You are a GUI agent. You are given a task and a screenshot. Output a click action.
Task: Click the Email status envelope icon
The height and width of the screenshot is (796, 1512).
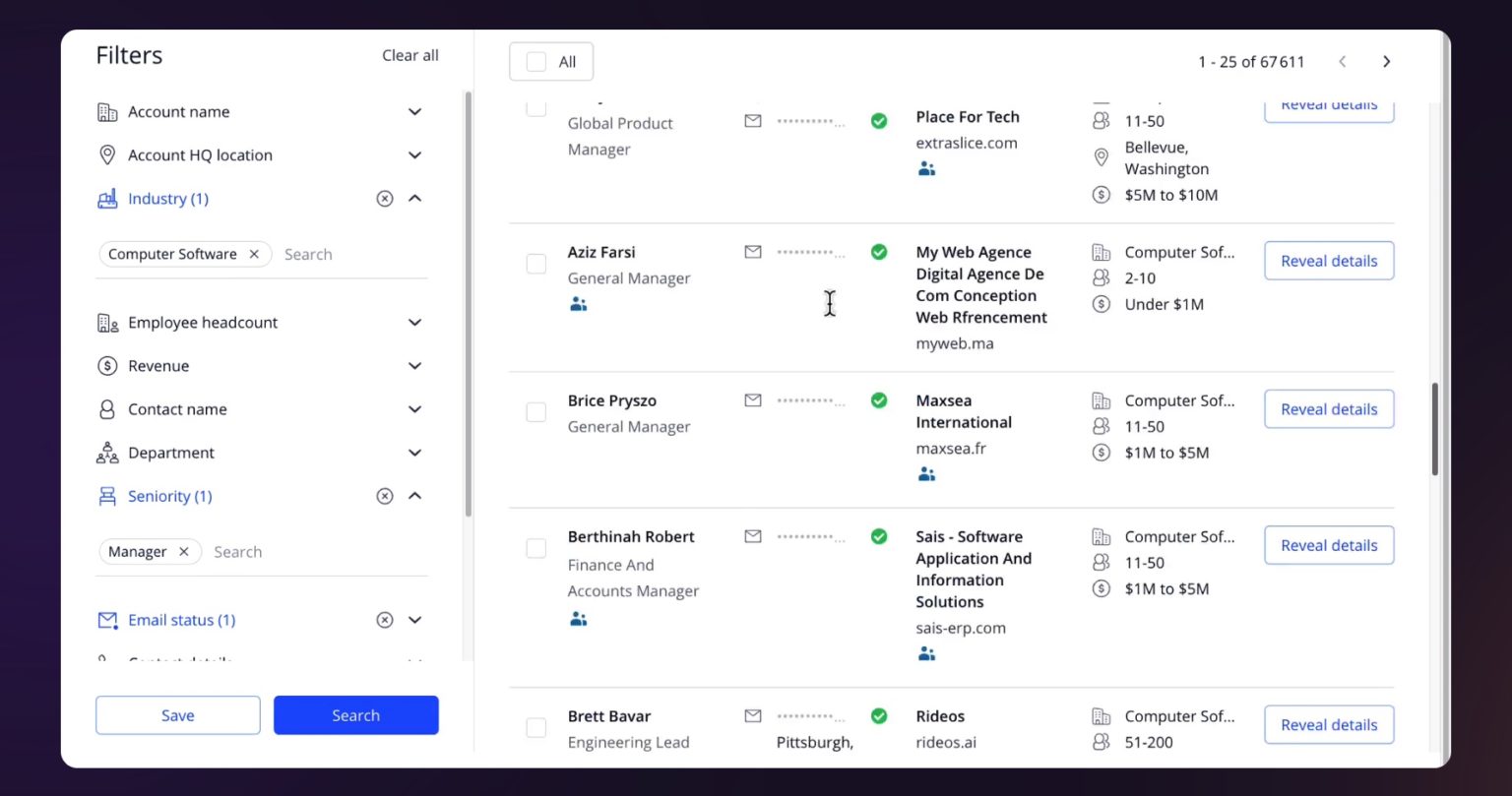pos(107,620)
